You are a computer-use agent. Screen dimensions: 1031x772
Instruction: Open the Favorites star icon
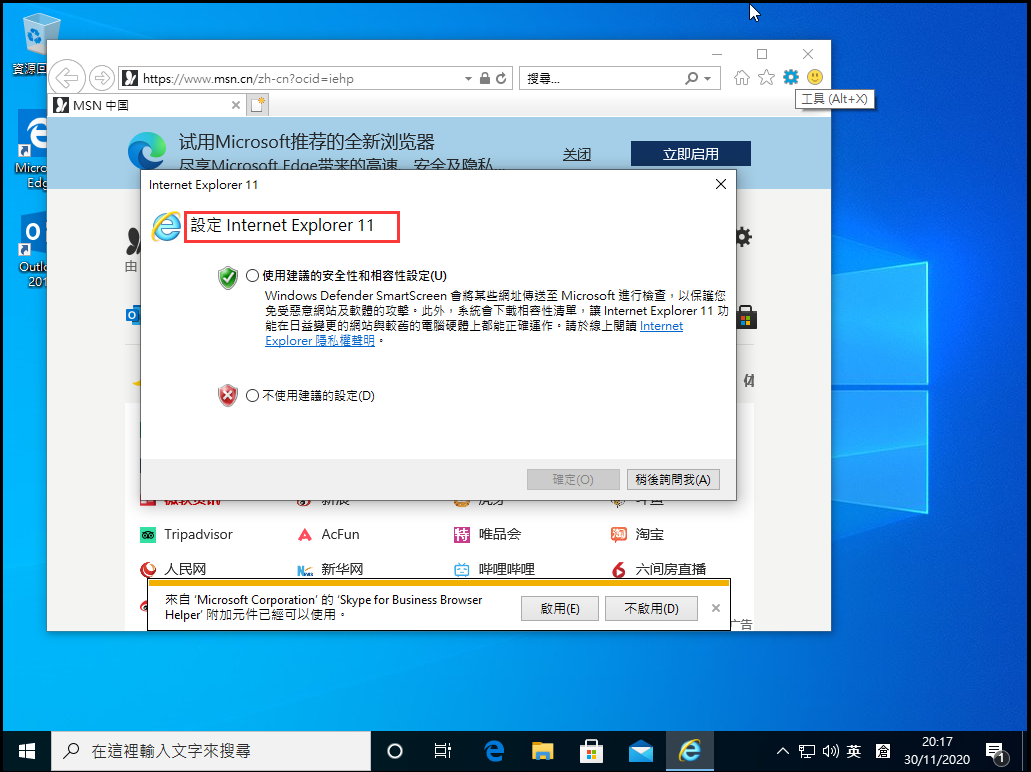pos(766,78)
